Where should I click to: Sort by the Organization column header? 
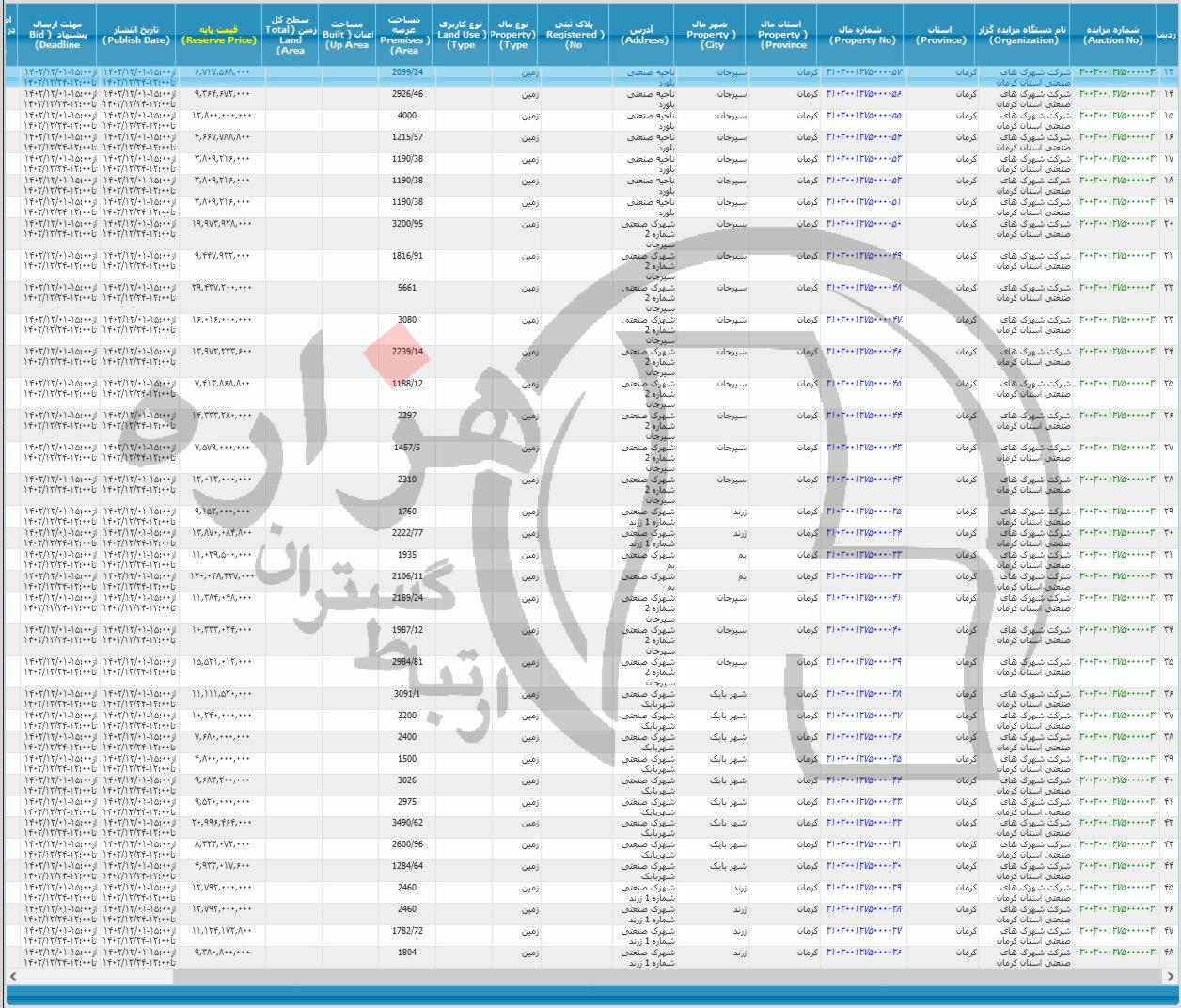coord(1027,29)
